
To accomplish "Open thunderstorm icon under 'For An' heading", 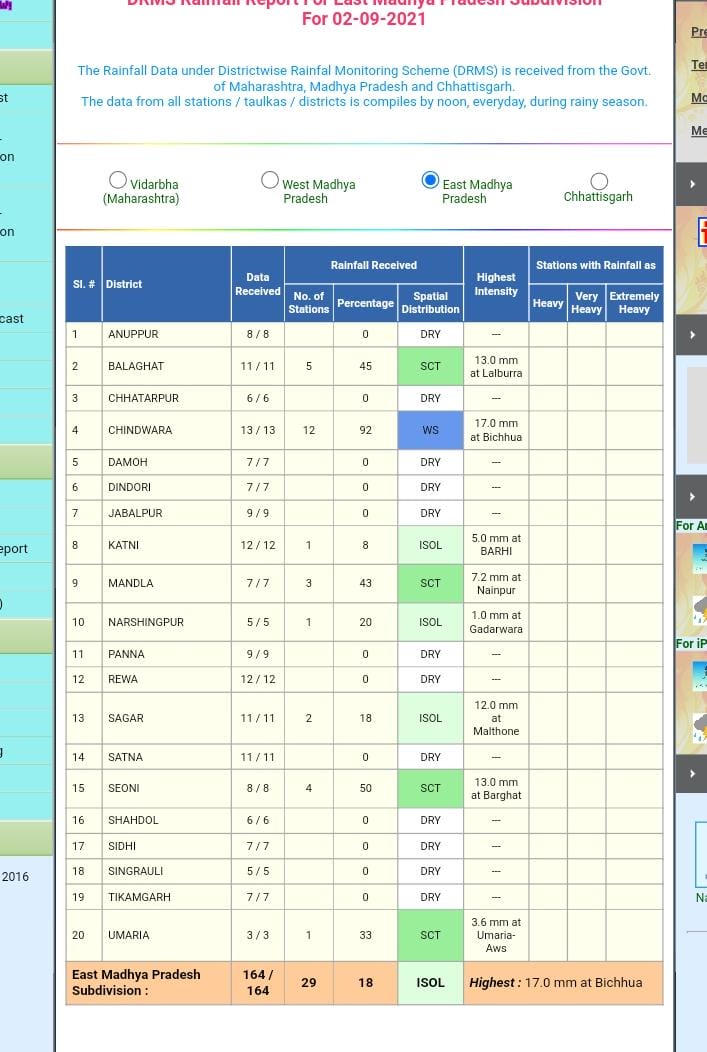I will (699, 609).
